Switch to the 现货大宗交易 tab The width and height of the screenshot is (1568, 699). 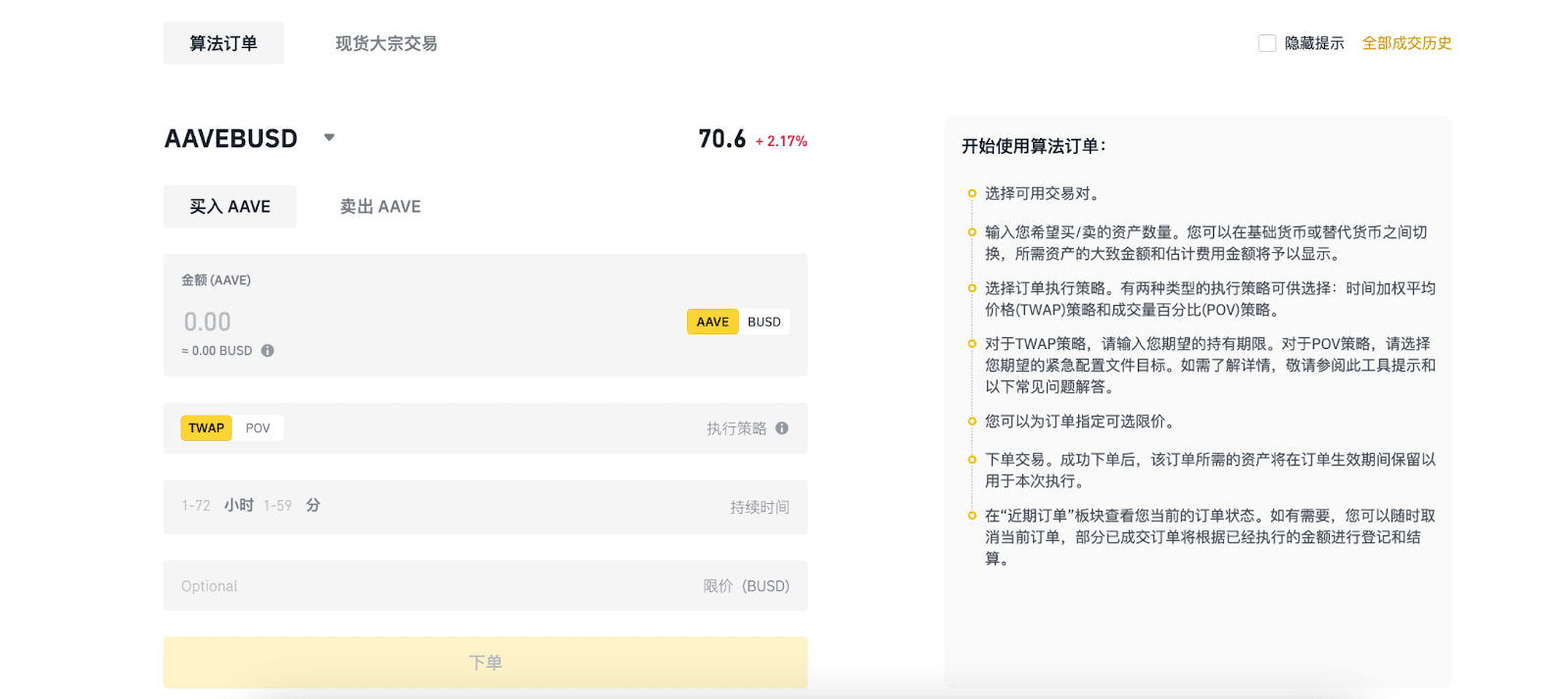pyautogui.click(x=386, y=43)
